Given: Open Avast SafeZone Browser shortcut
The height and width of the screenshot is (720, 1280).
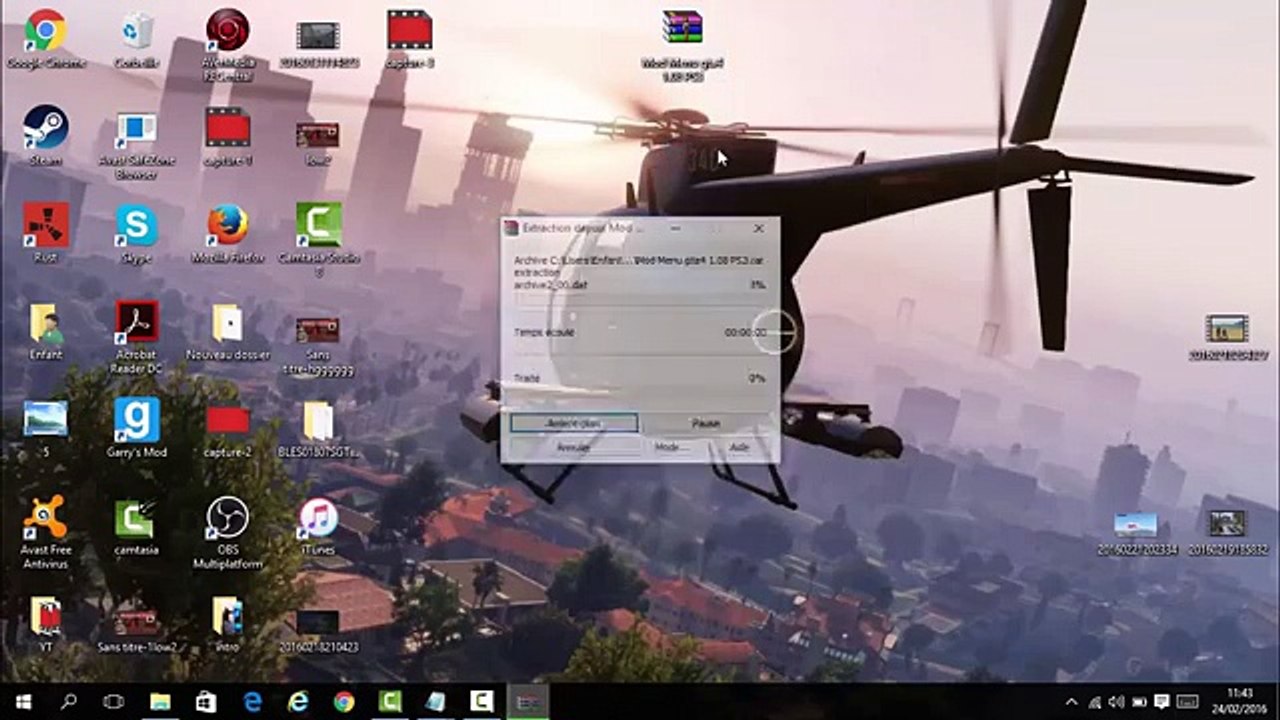Looking at the screenshot, I should click(x=136, y=145).
